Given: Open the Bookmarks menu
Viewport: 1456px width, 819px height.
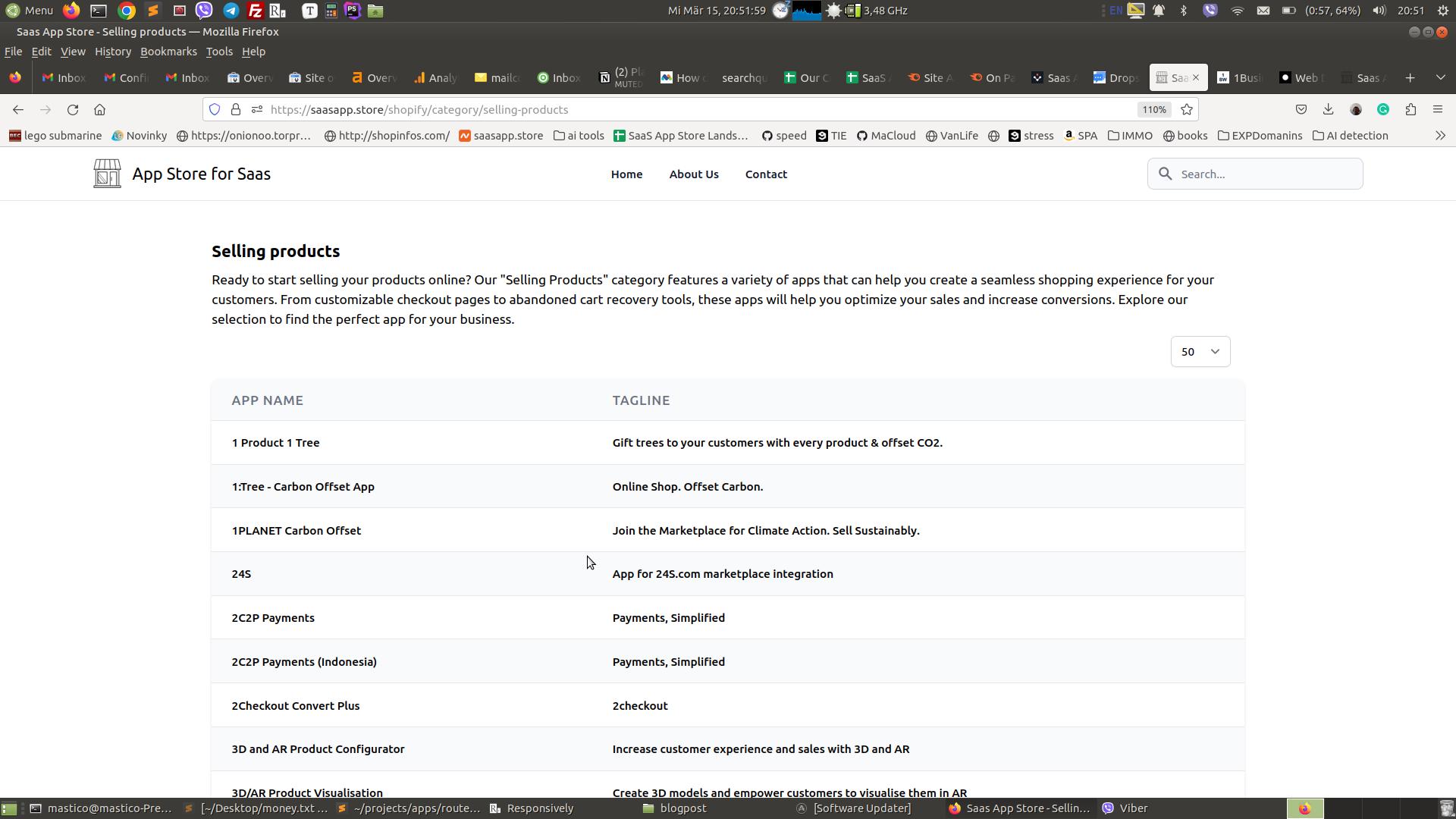Looking at the screenshot, I should (x=168, y=52).
